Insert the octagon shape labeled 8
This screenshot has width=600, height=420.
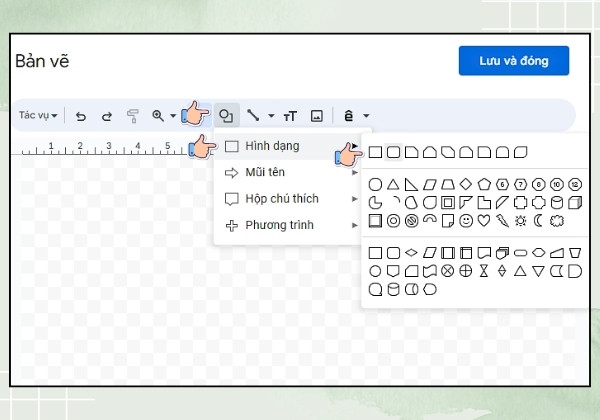pyautogui.click(x=538, y=184)
